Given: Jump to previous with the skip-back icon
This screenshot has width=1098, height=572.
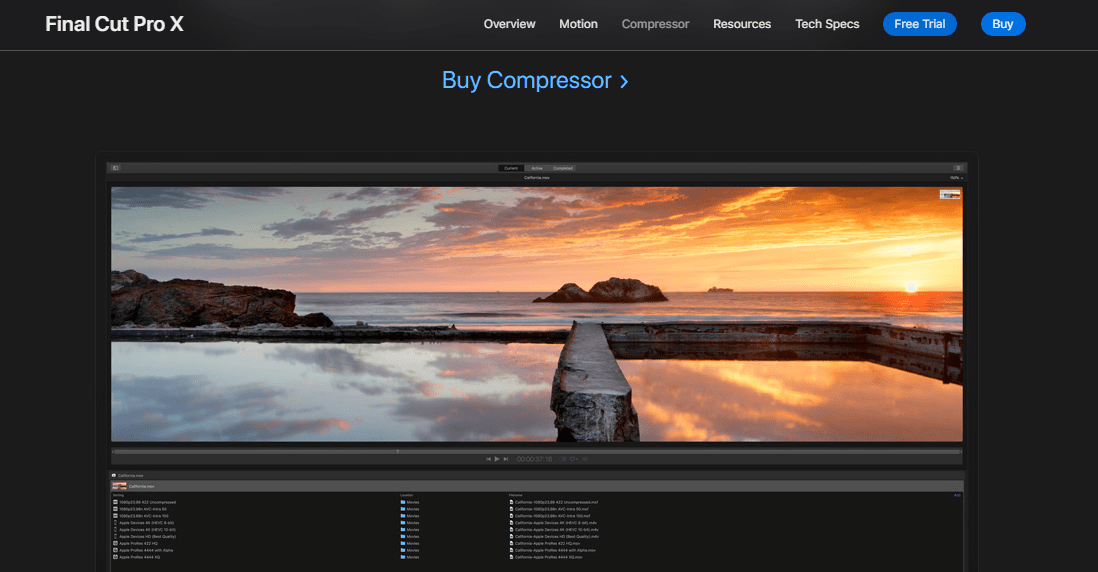Looking at the screenshot, I should (488, 459).
